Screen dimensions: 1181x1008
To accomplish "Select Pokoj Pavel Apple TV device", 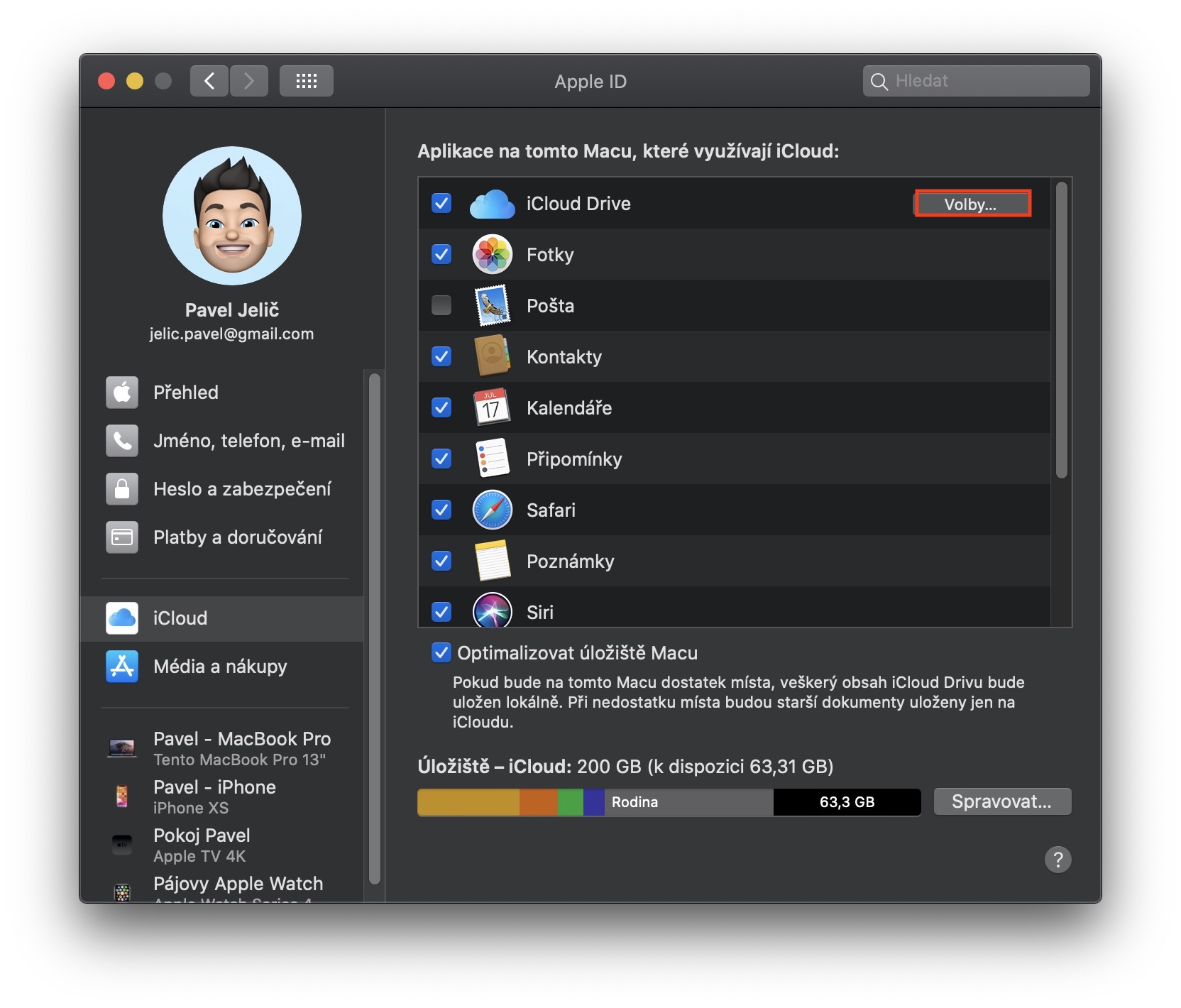I will pos(222,845).
